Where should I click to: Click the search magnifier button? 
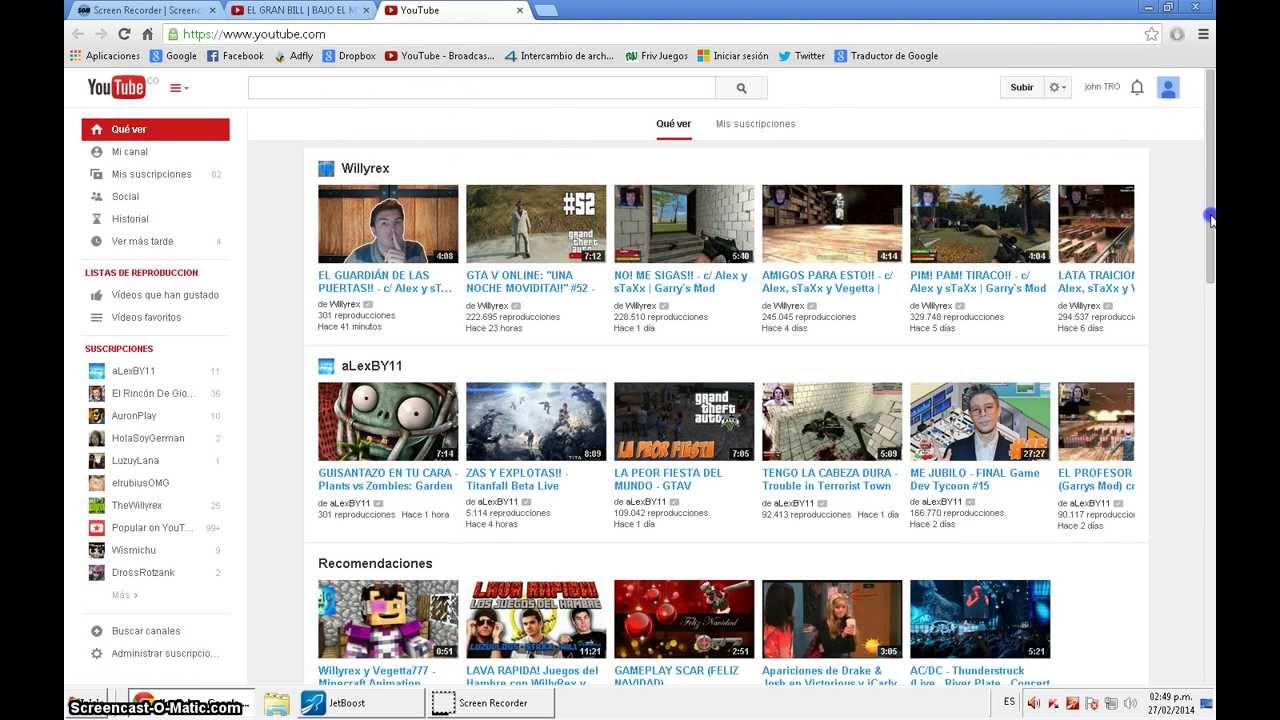point(741,88)
